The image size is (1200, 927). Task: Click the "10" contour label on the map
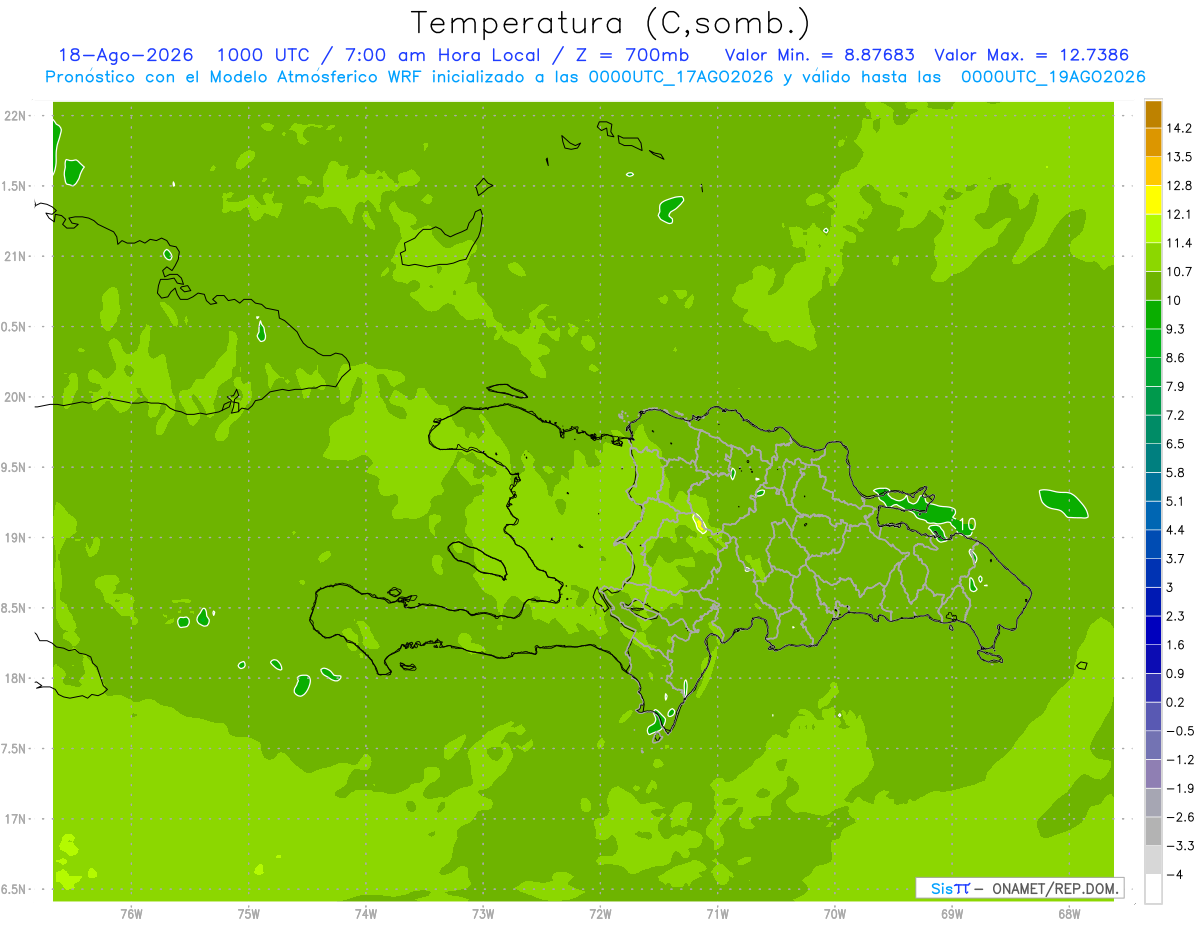(x=966, y=524)
